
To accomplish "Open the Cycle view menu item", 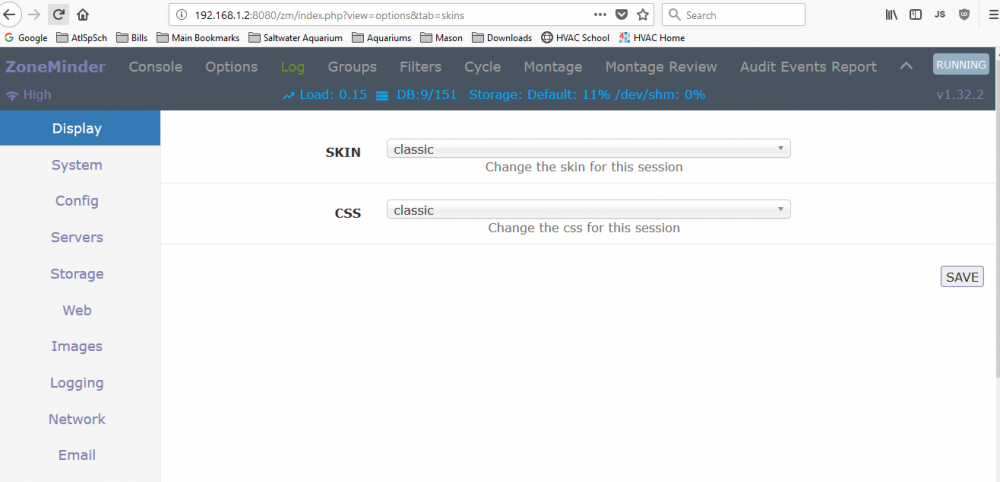I will tap(482, 66).
